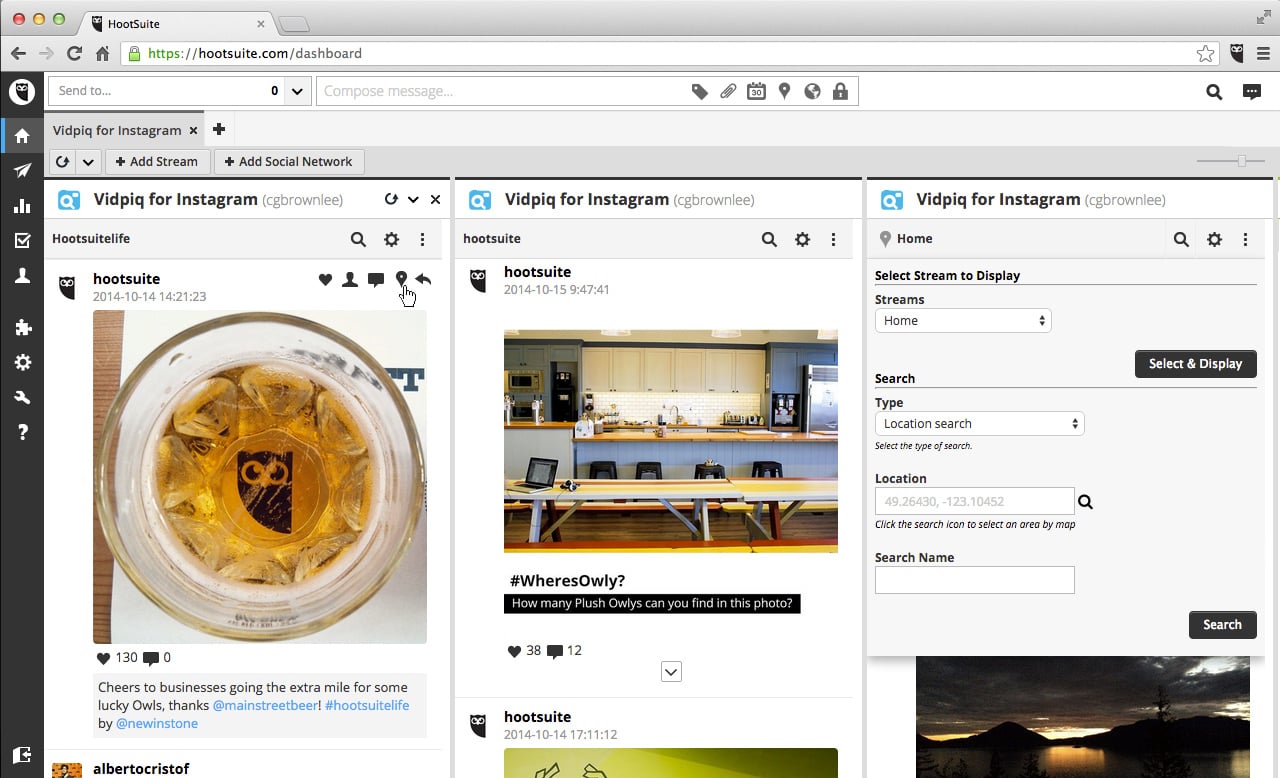
Task: Click search magnifier in hootsuite stream header
Action: tap(769, 239)
